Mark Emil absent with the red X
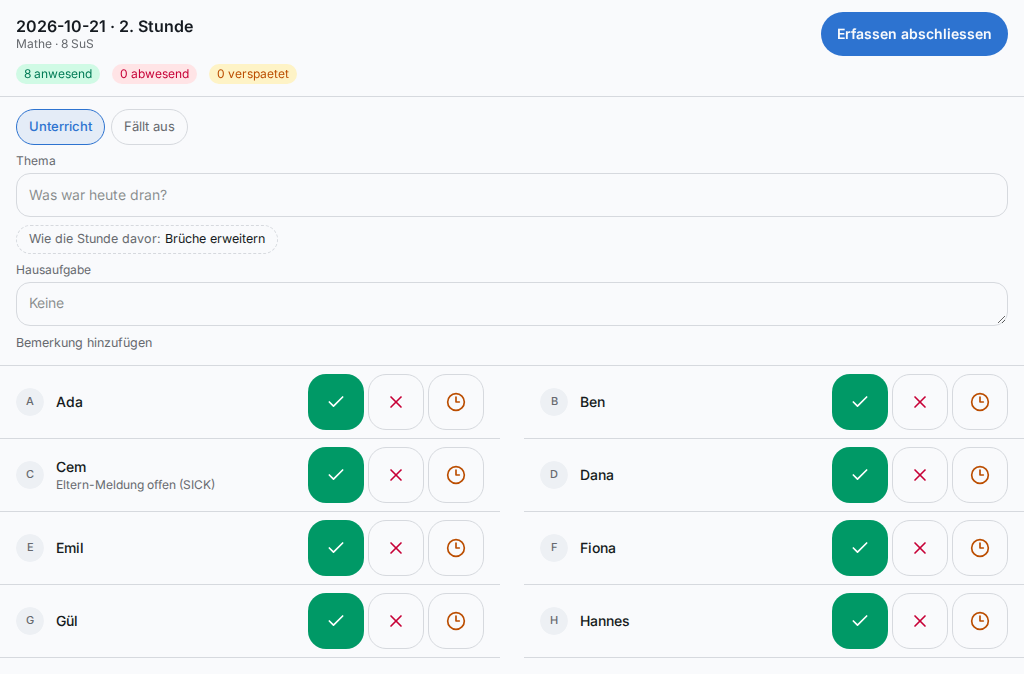 pyautogui.click(x=396, y=548)
